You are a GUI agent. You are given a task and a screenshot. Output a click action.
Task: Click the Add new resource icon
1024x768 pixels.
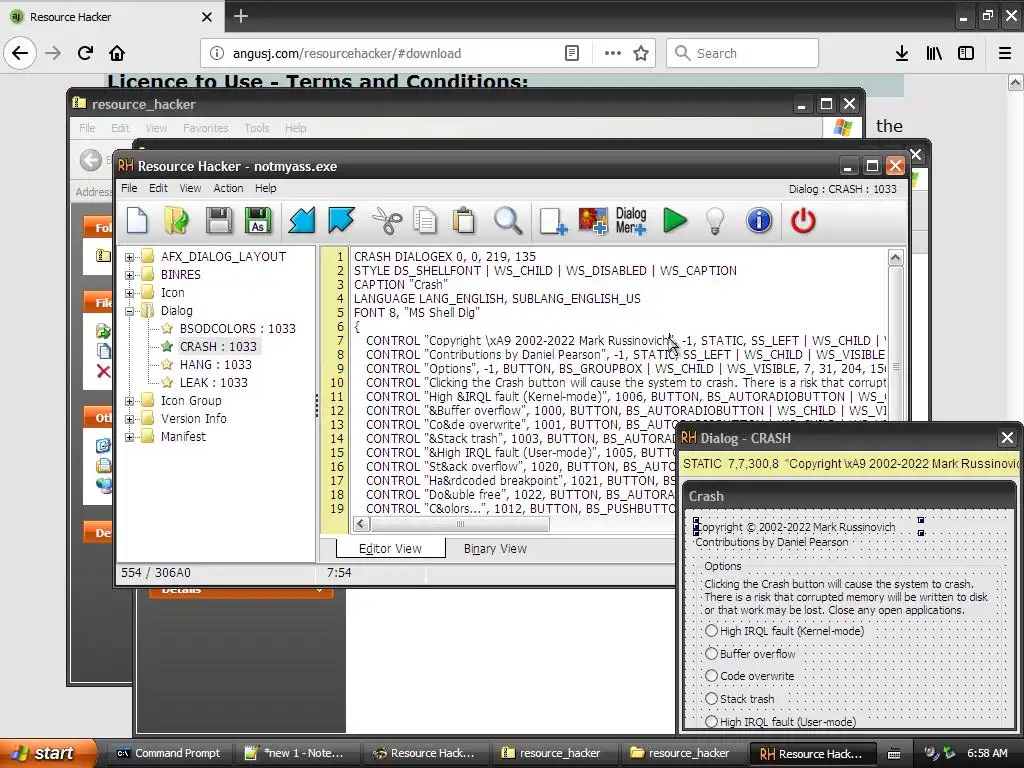(552, 221)
